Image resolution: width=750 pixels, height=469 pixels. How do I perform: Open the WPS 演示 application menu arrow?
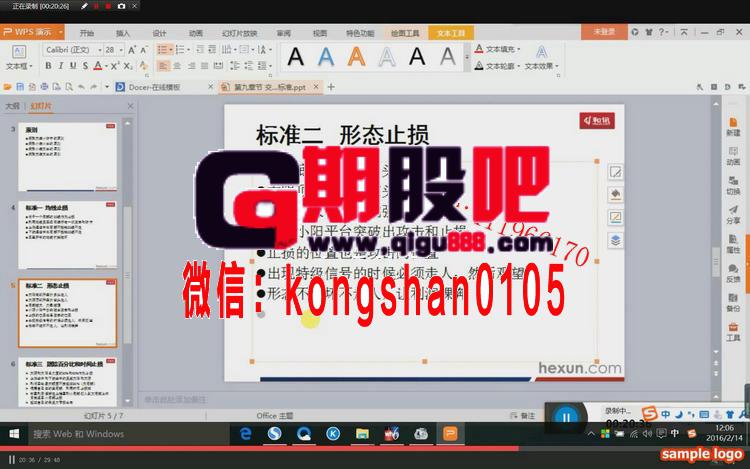coord(61,32)
